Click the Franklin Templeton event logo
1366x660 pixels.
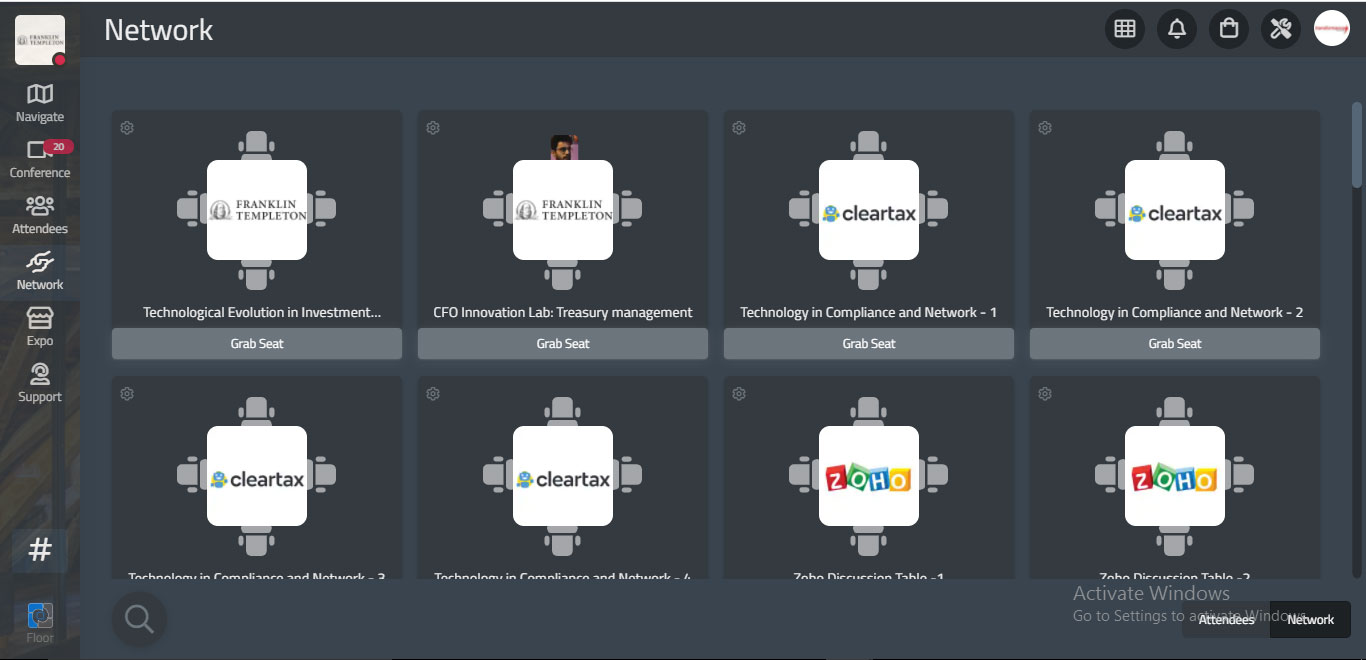pyautogui.click(x=40, y=40)
